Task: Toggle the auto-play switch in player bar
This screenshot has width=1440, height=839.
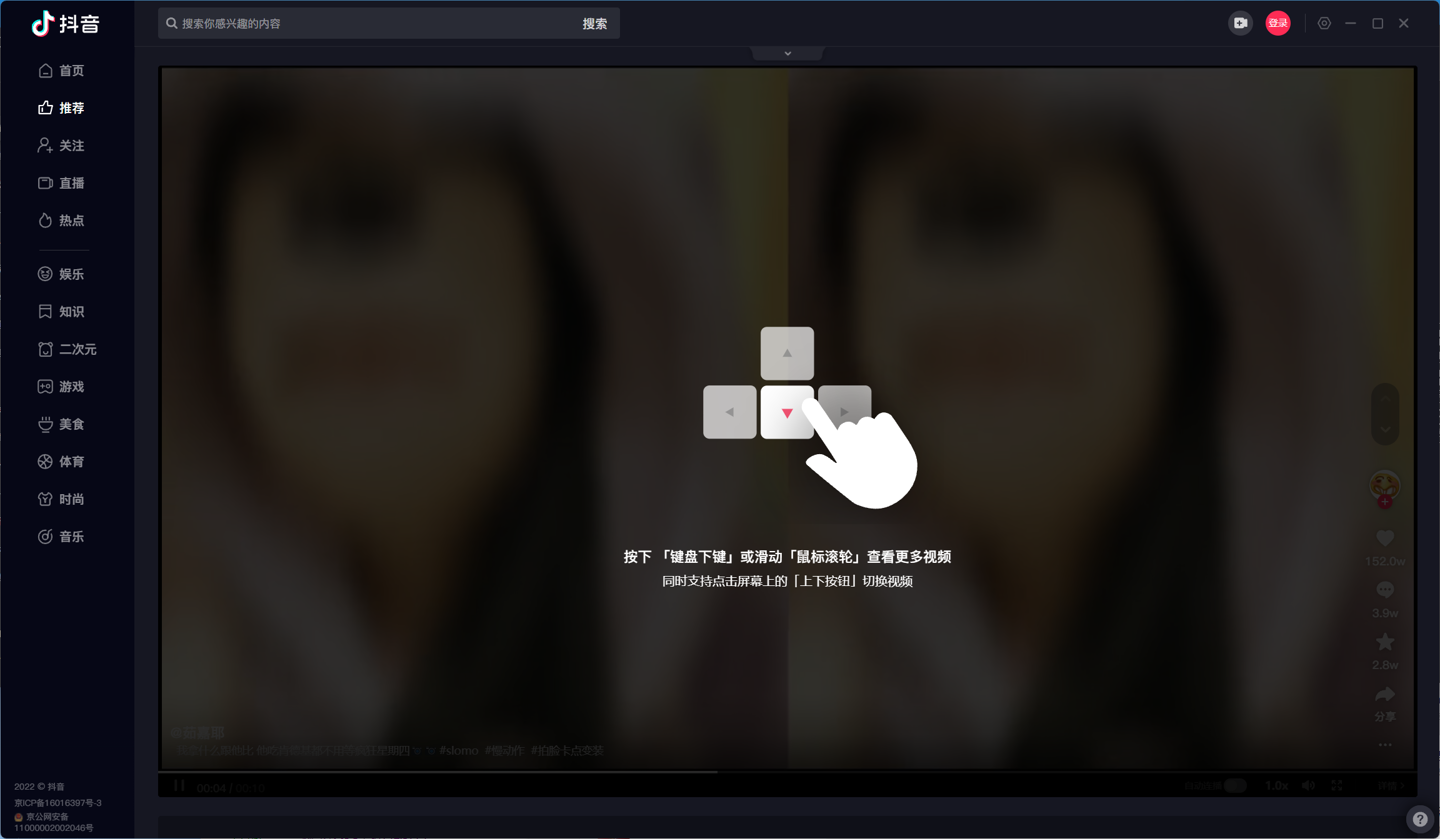Action: 1236,786
